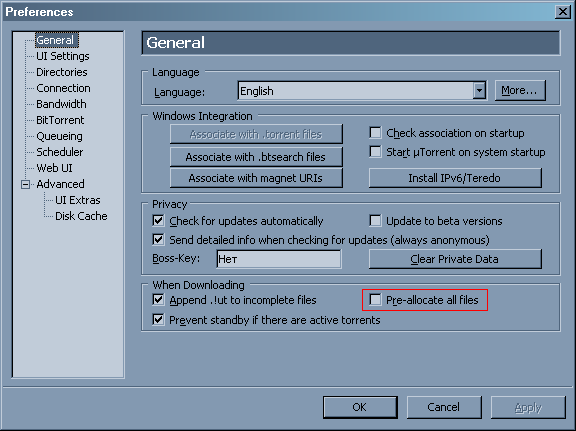Uncheck Prevent standby if active torrents
576x431 pixels.
click(x=158, y=320)
